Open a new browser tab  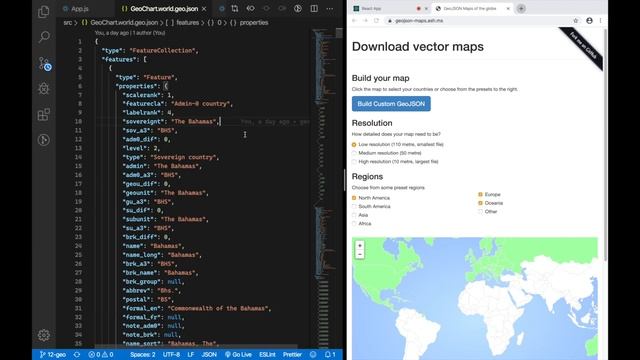click(521, 9)
